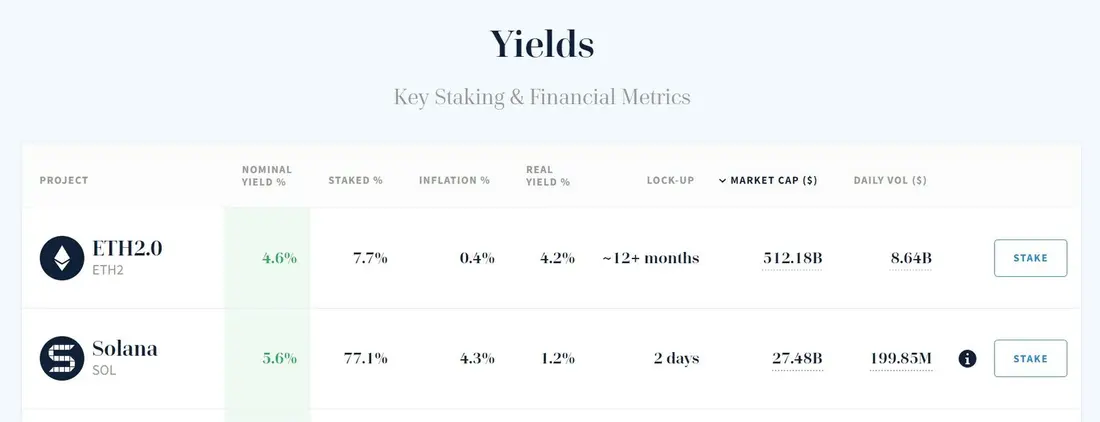Viewport: 1100px width, 422px height.
Task: Sort by the Project column header
Action: tap(64, 180)
